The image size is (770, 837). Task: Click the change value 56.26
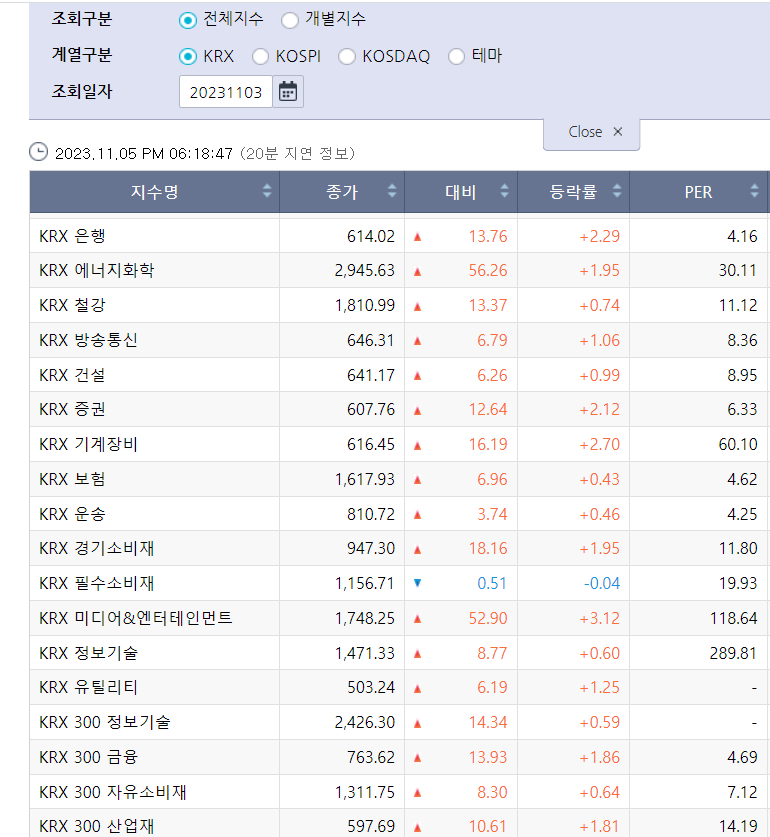coord(488,270)
